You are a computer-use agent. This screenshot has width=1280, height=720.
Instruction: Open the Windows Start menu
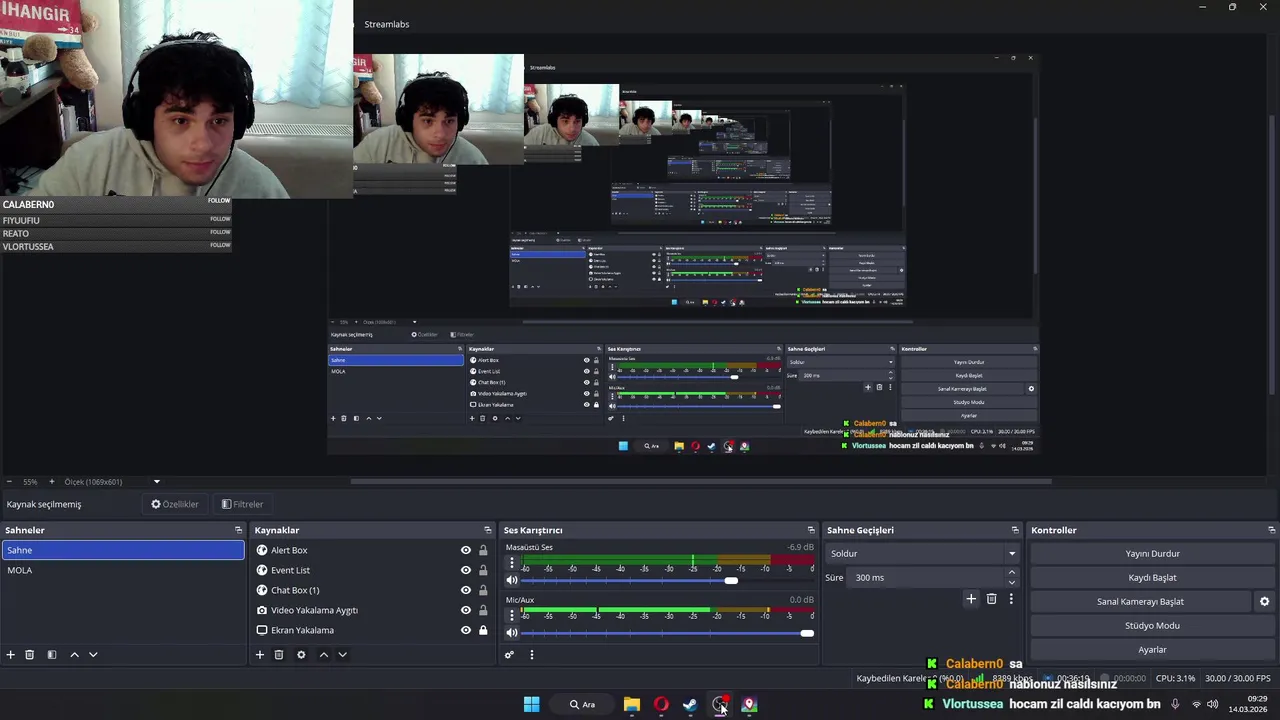click(532, 705)
